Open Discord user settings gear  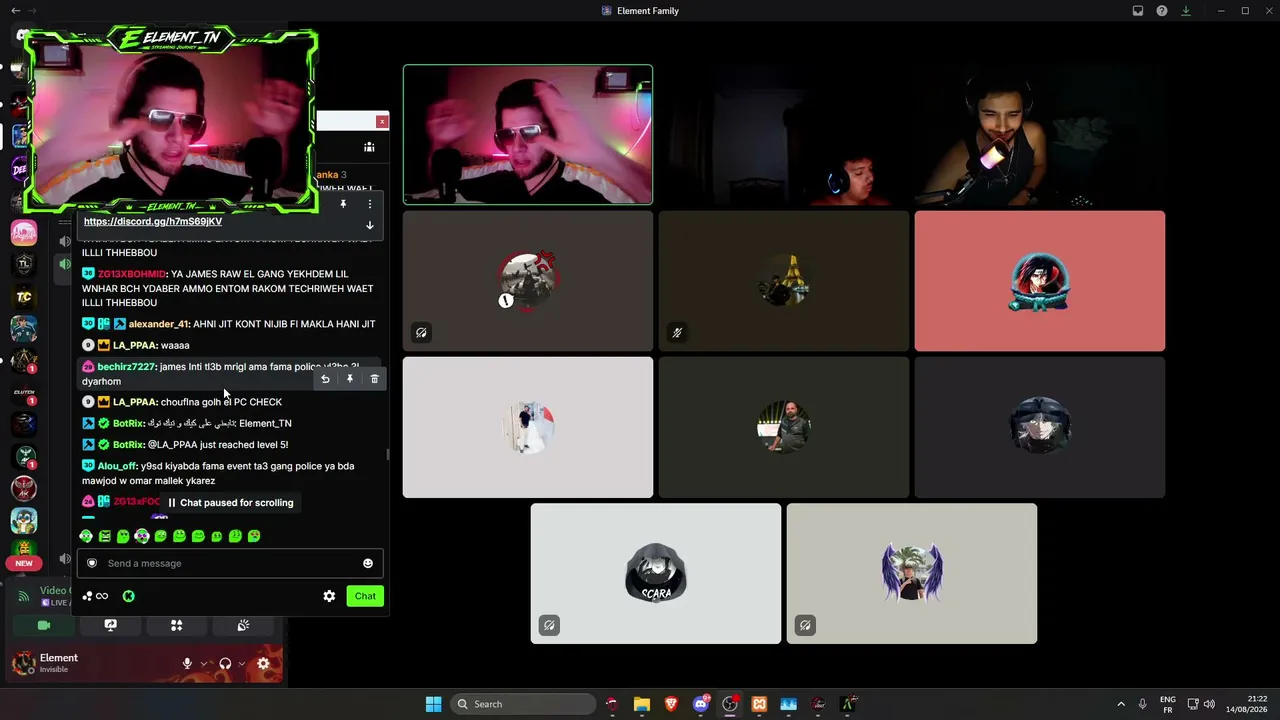point(263,663)
